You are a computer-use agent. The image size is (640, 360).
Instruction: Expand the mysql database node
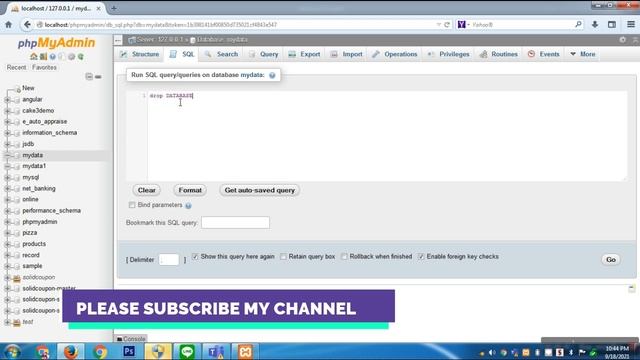(x=7, y=178)
